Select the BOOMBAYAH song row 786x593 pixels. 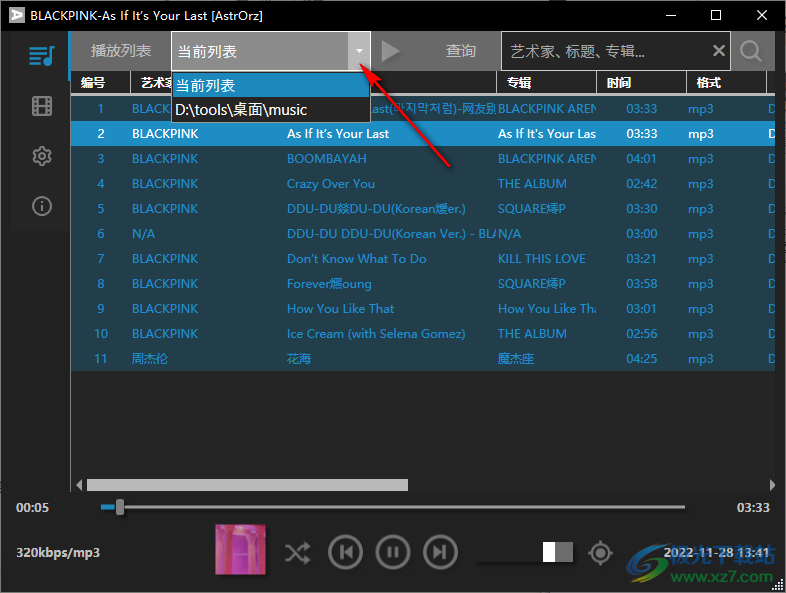[423, 158]
